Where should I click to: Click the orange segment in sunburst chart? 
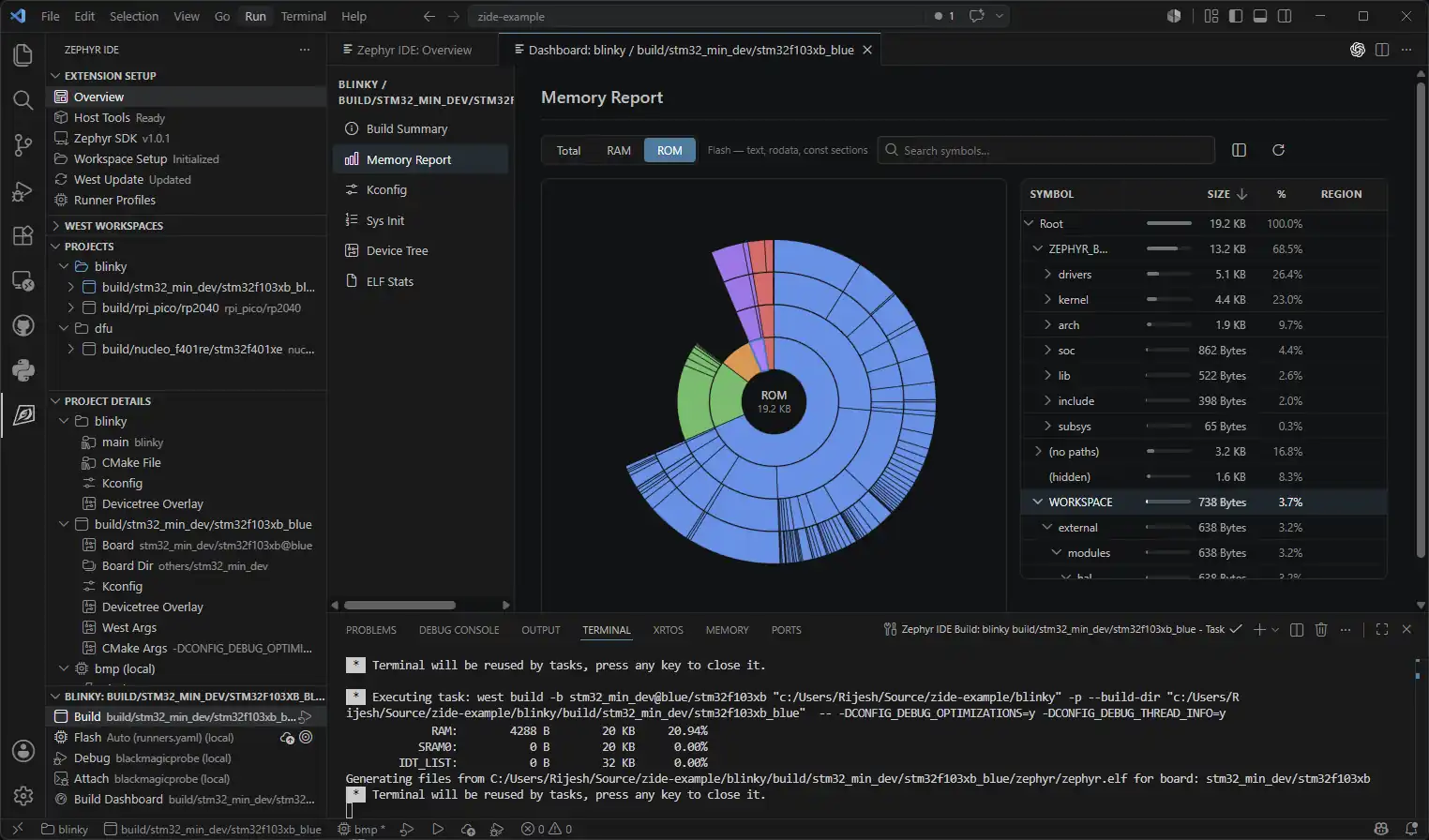(743, 362)
